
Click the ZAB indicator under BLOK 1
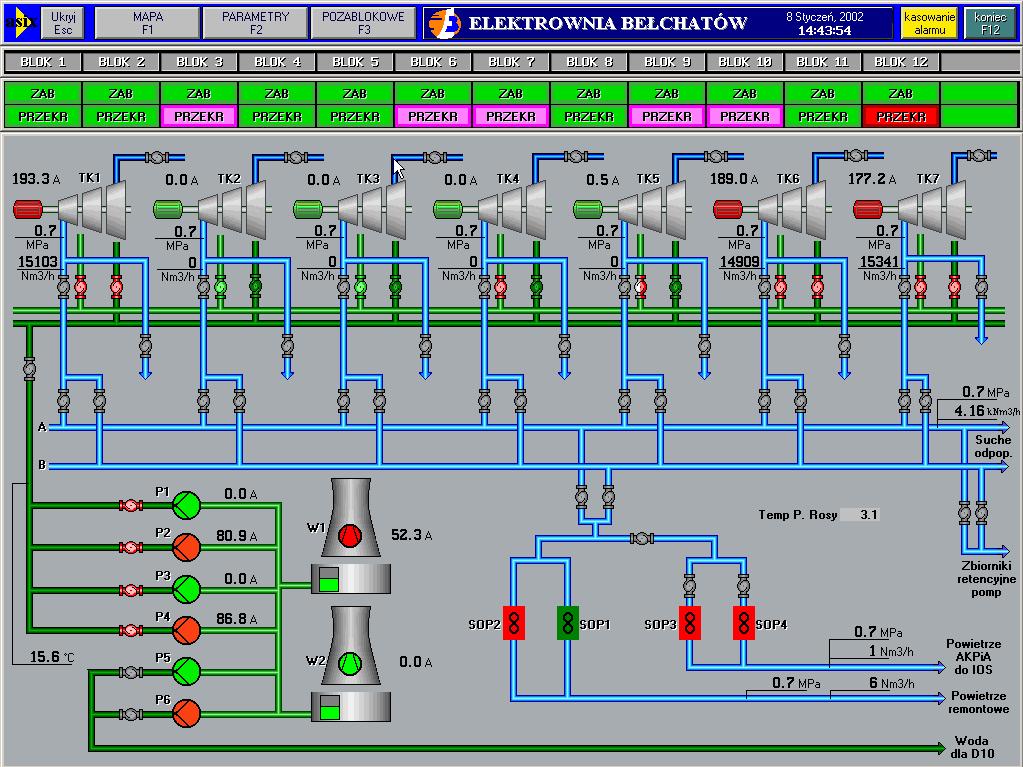coord(43,93)
